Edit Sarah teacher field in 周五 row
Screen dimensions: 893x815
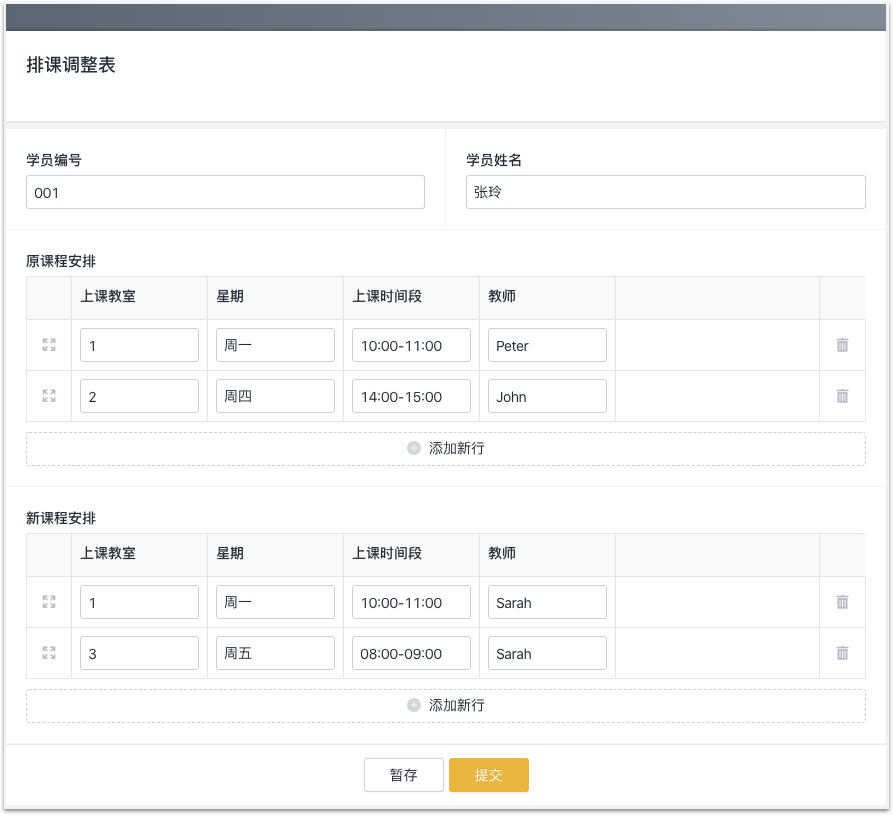(x=547, y=653)
